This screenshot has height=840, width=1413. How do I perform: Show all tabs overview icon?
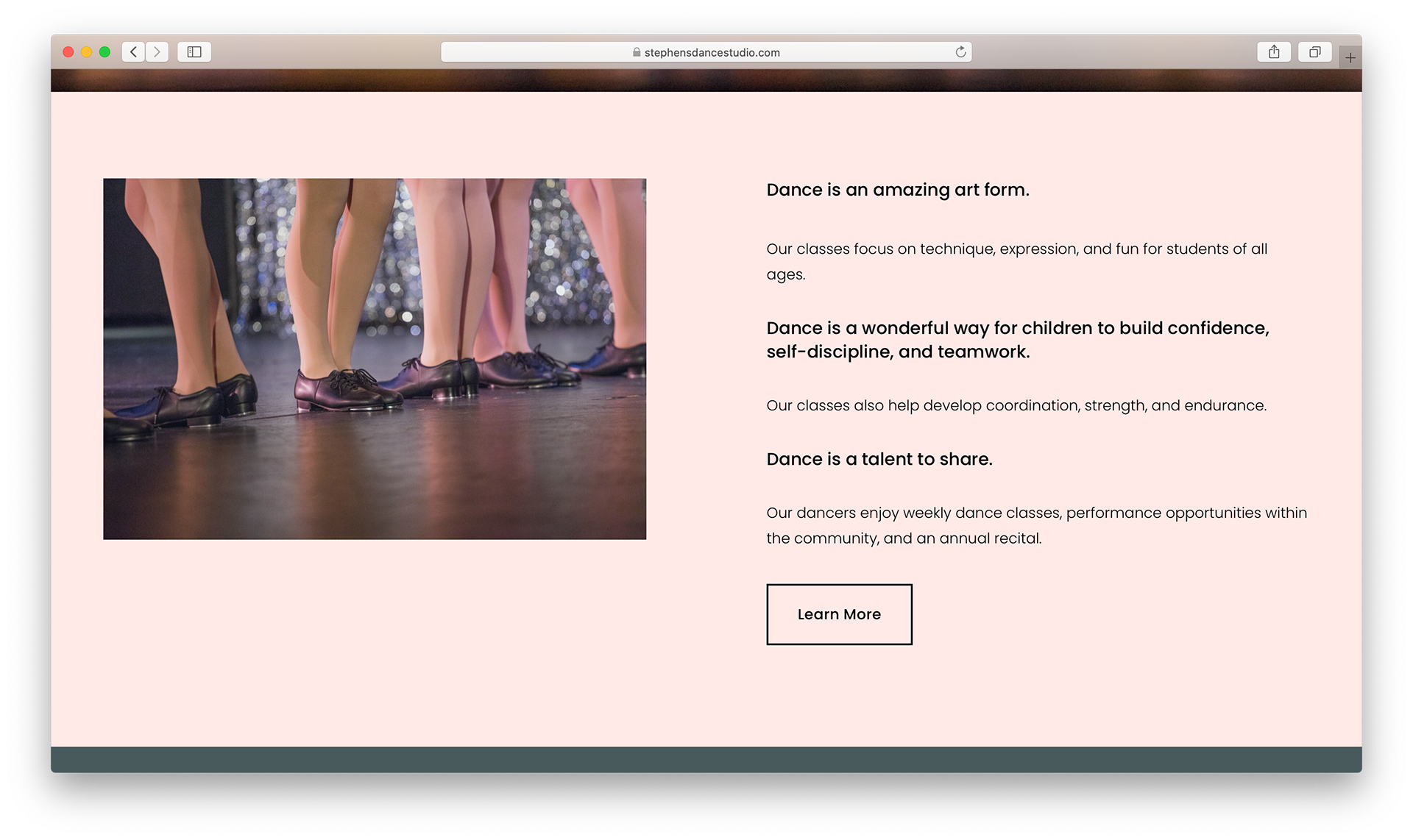1314,51
